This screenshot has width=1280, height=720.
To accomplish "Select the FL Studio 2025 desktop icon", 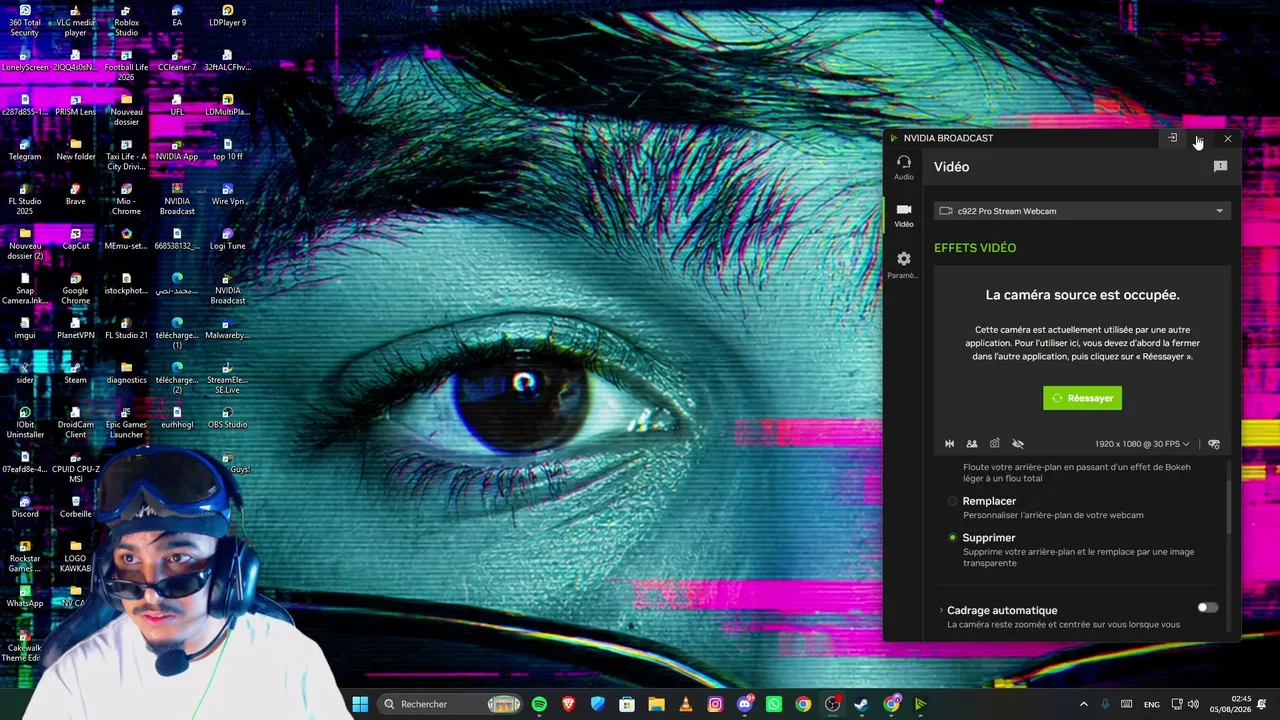I will click(x=25, y=200).
